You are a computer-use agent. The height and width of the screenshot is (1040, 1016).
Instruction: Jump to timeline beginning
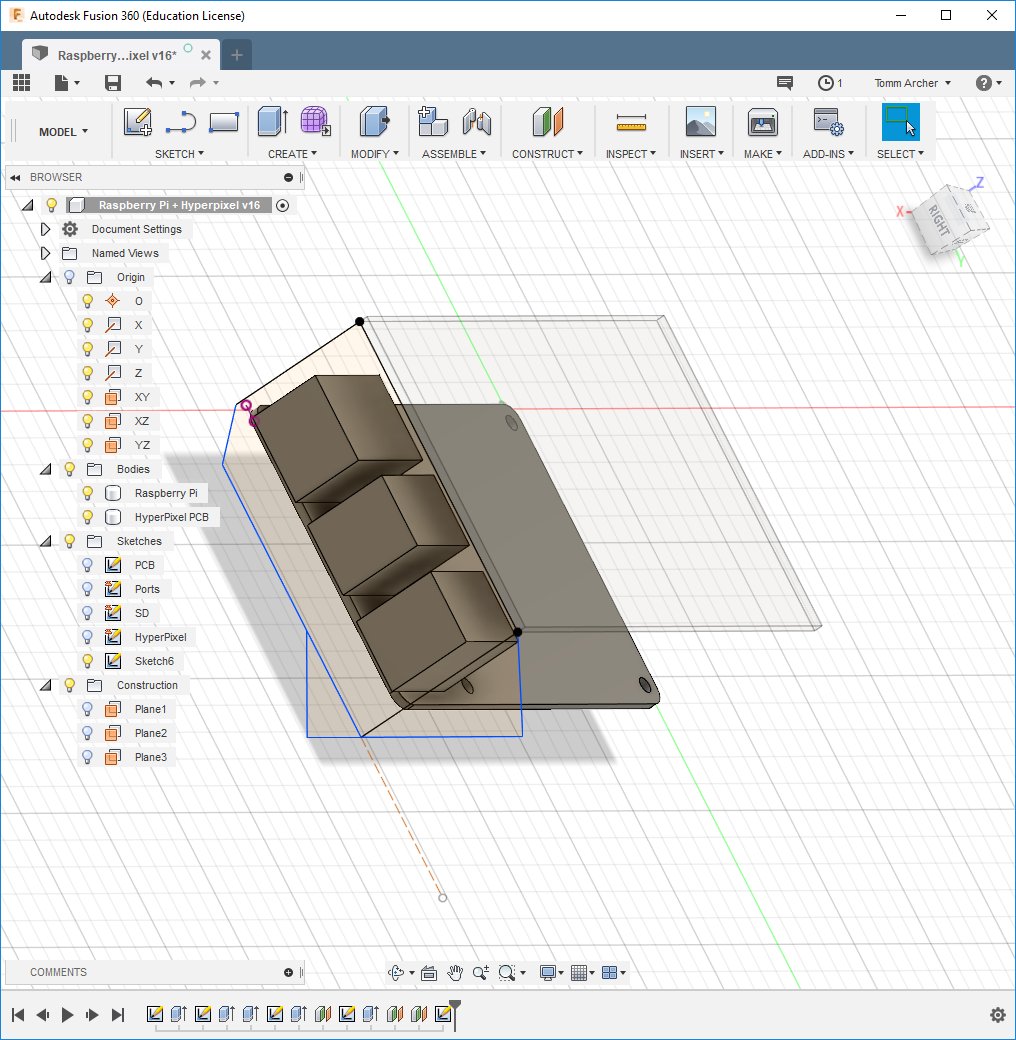(x=18, y=1014)
